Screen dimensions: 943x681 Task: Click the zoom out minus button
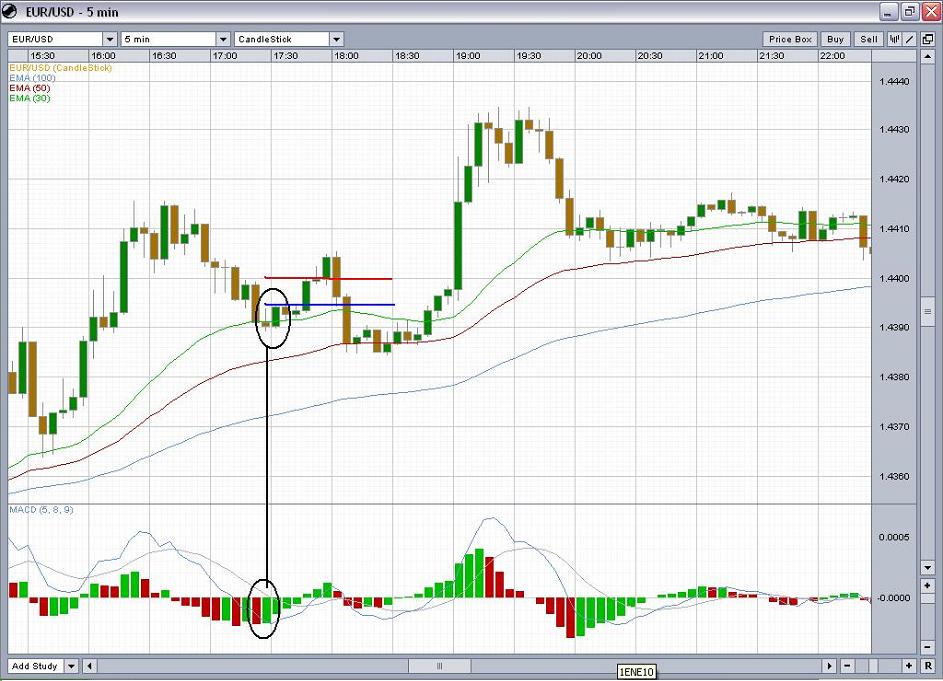(x=847, y=666)
